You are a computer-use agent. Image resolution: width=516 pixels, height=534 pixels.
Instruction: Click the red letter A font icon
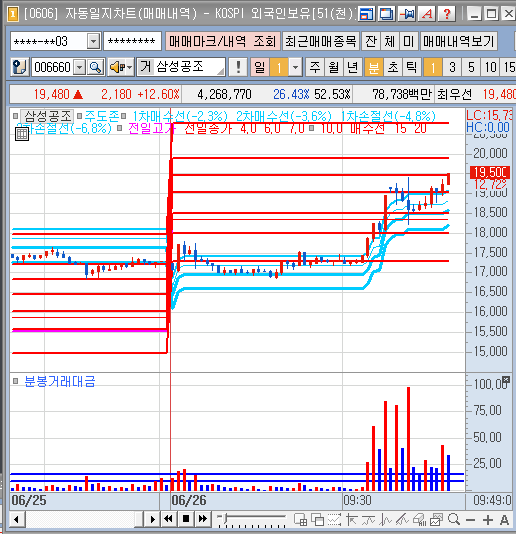pos(427,14)
